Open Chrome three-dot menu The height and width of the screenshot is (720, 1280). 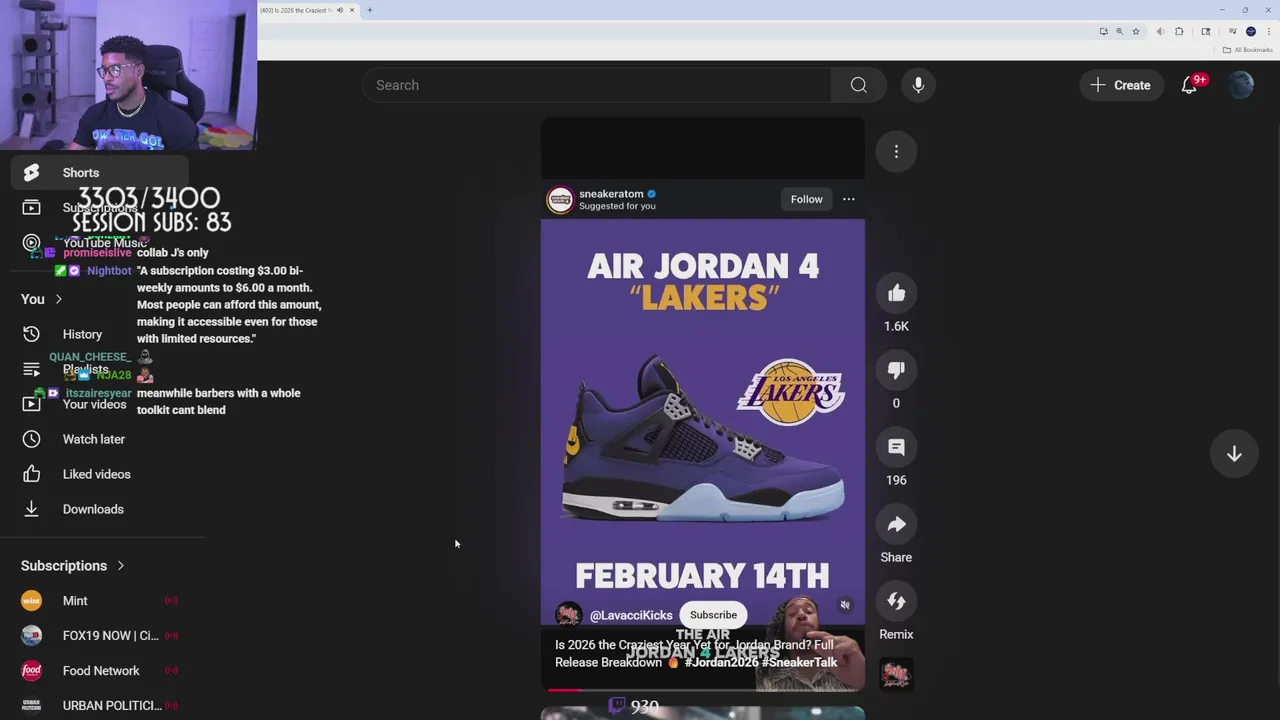(x=1269, y=32)
